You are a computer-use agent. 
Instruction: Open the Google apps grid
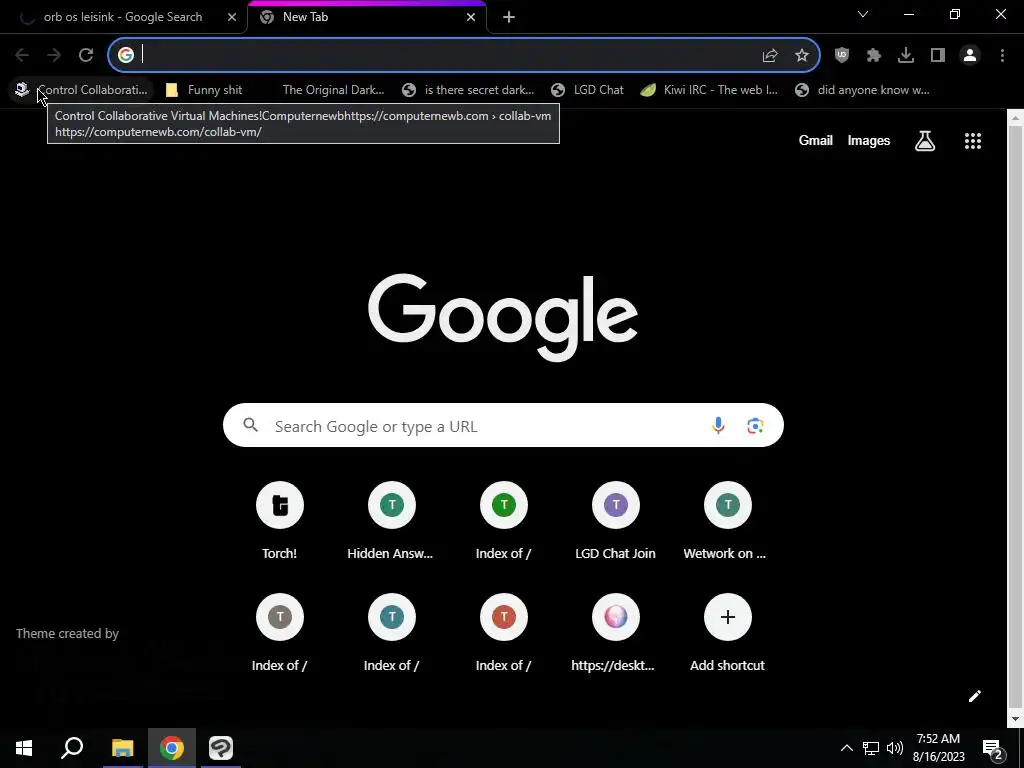(x=973, y=141)
